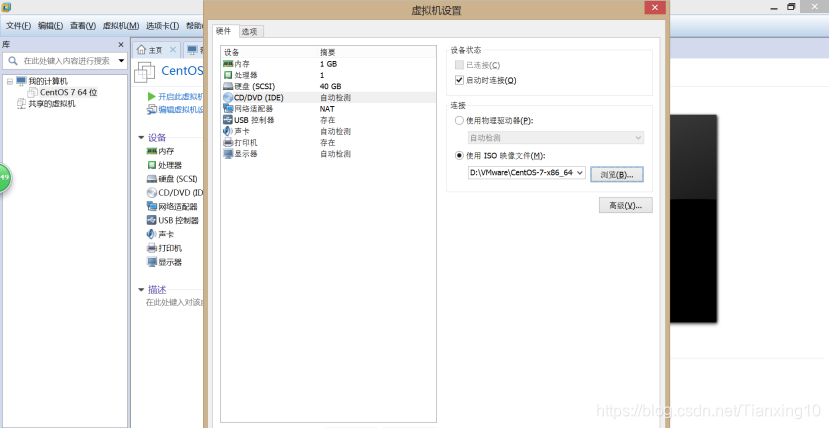Viewport: 830px width, 429px height.
Task: Switch to the 主页 tab in the main window
Action: 156,50
